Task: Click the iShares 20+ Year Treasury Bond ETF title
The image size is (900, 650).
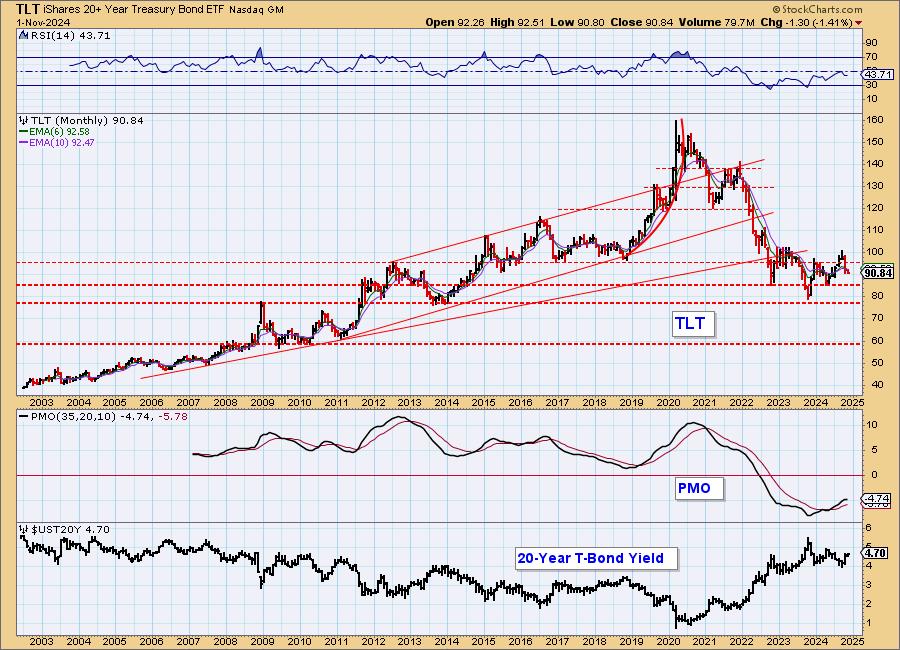Action: pos(134,10)
